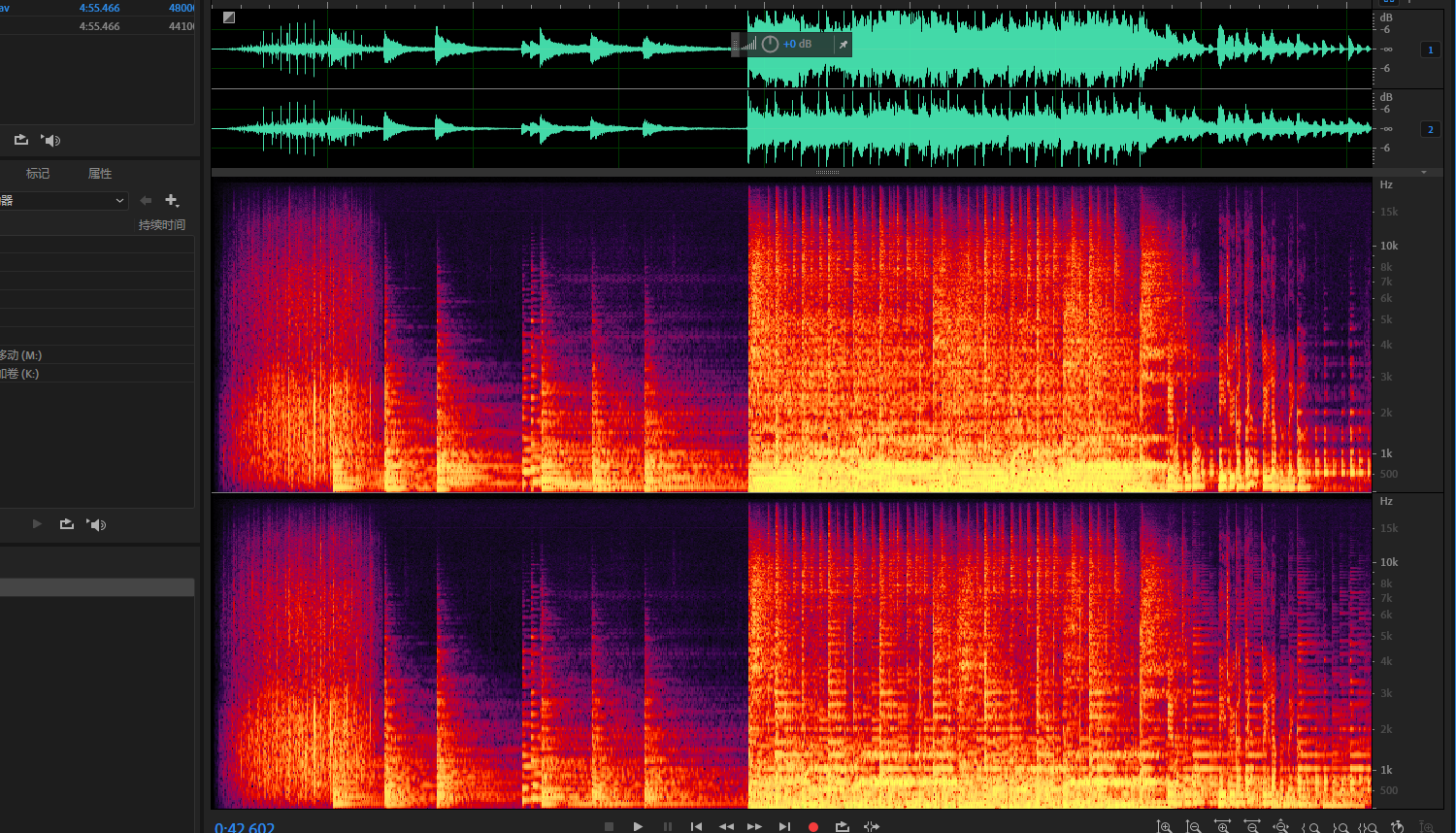Pin the floating volume HUD

coord(843,45)
